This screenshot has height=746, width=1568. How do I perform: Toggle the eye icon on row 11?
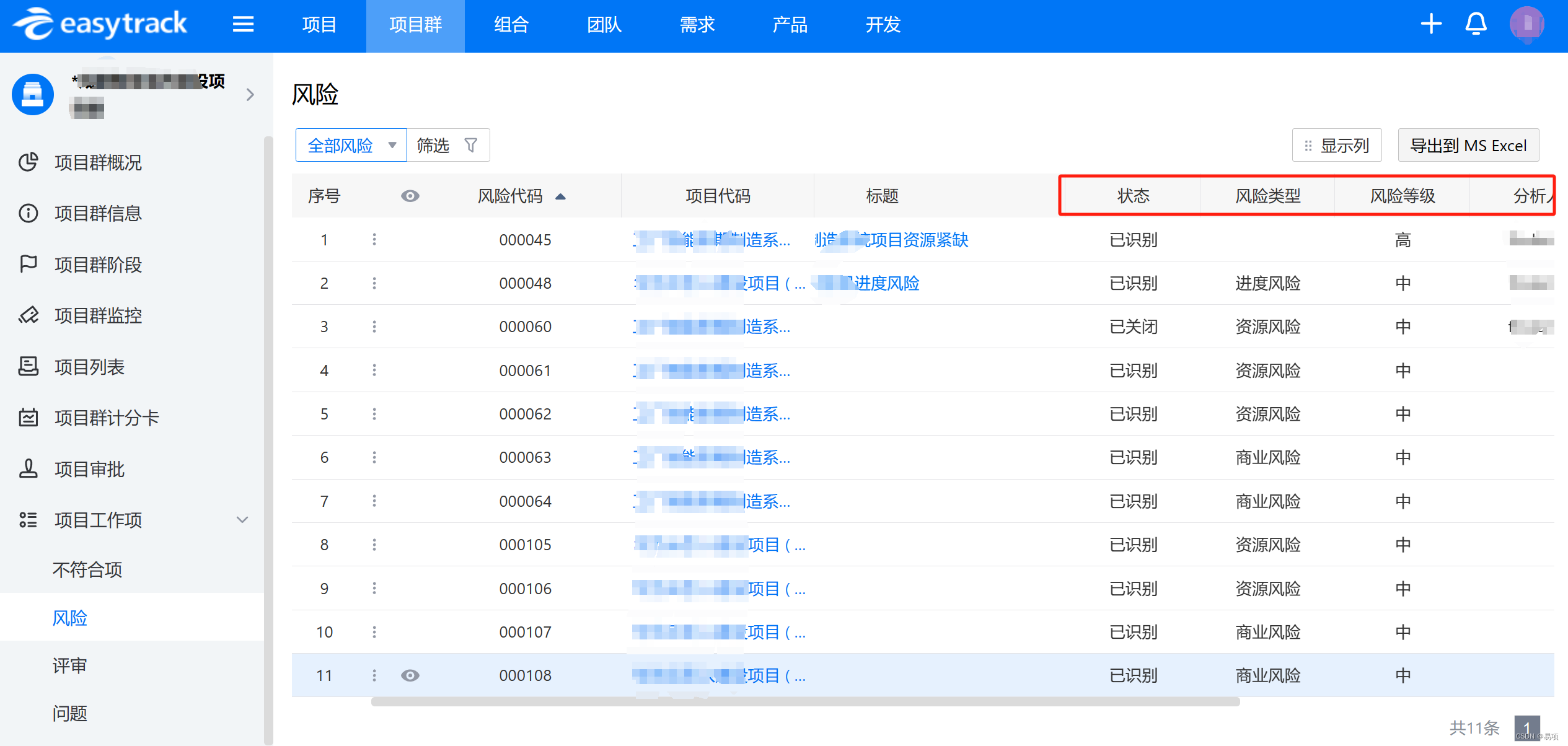pyautogui.click(x=410, y=675)
